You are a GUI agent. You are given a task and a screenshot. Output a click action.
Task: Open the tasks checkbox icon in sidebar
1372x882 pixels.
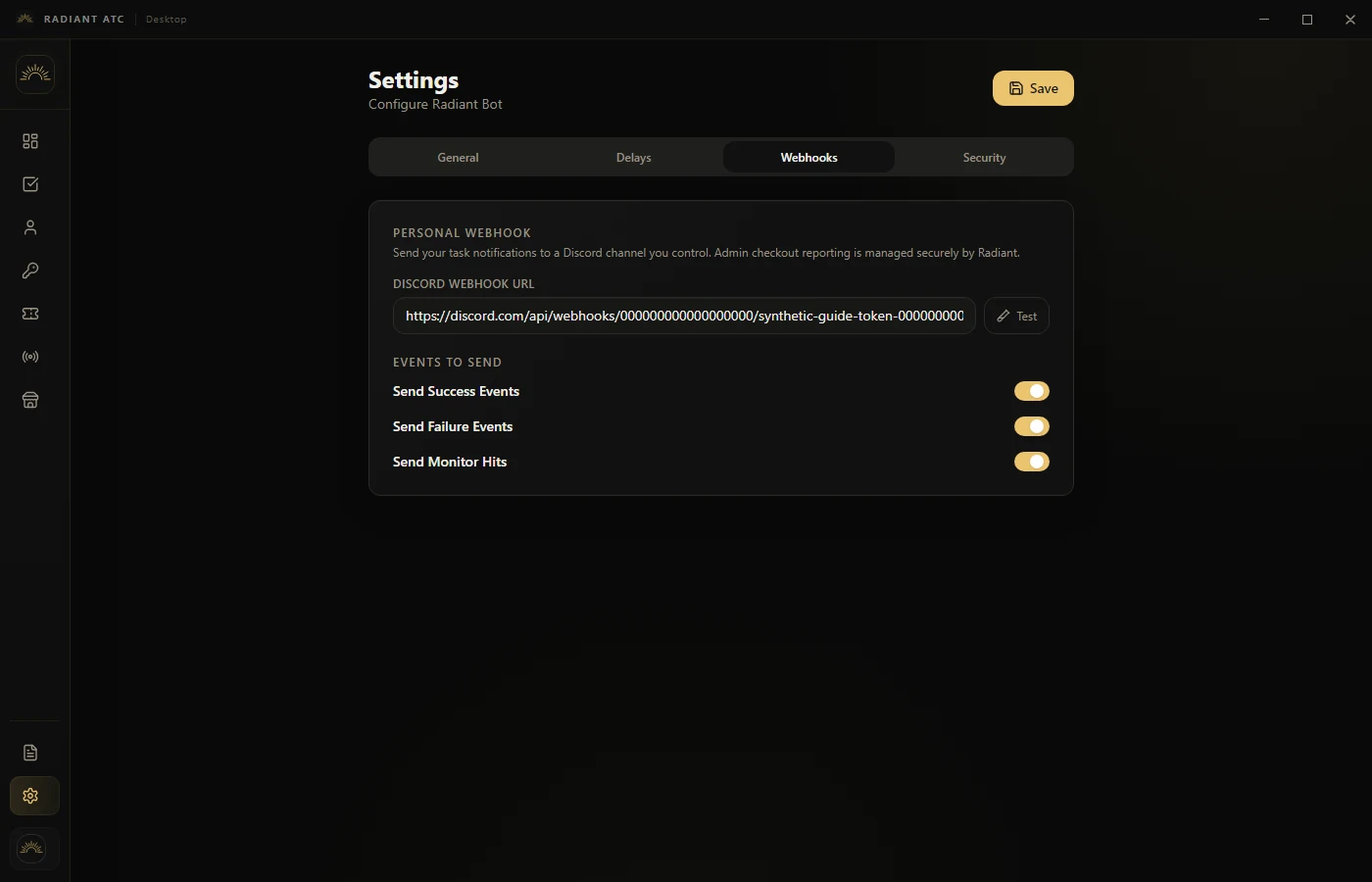click(x=30, y=184)
